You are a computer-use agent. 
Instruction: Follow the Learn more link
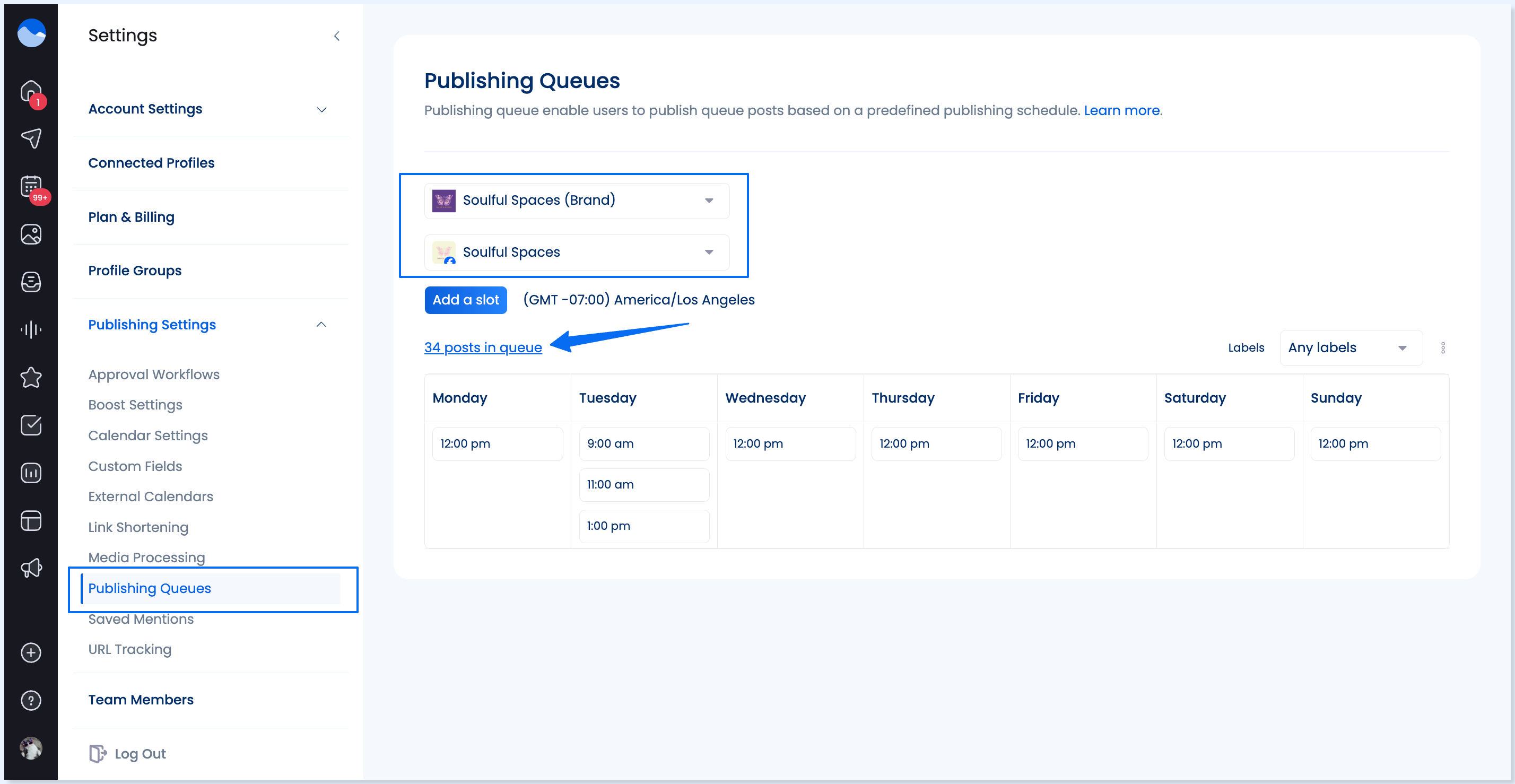click(1121, 110)
